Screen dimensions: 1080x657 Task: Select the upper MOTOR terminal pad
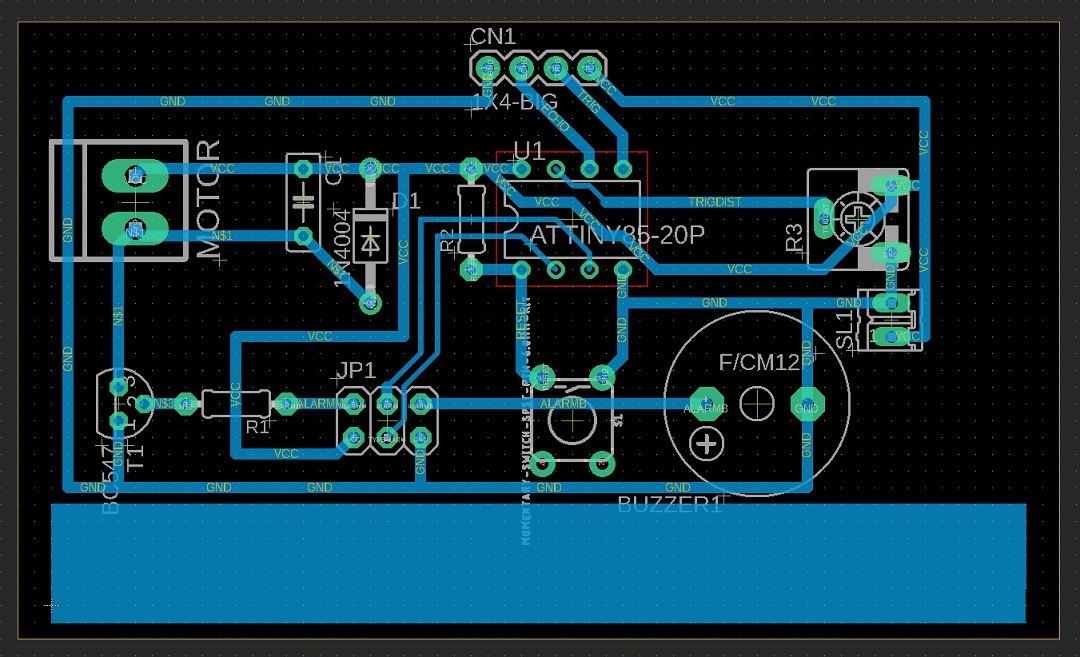(x=135, y=176)
